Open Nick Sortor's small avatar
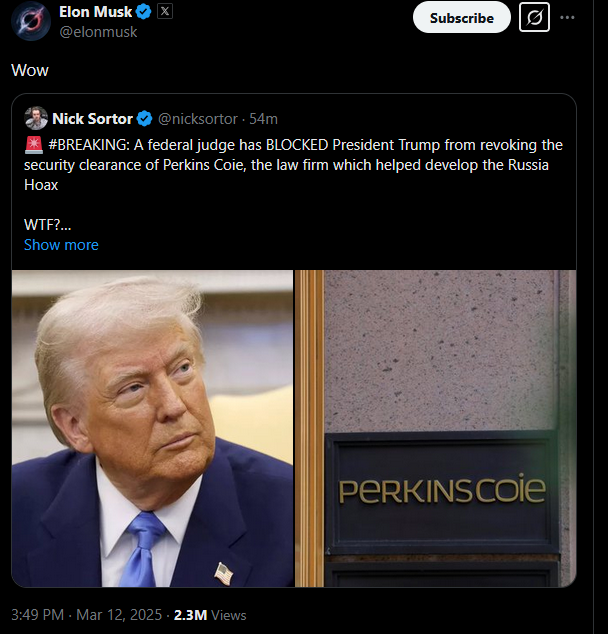Viewport: 608px width, 634px height. pyautogui.click(x=36, y=118)
